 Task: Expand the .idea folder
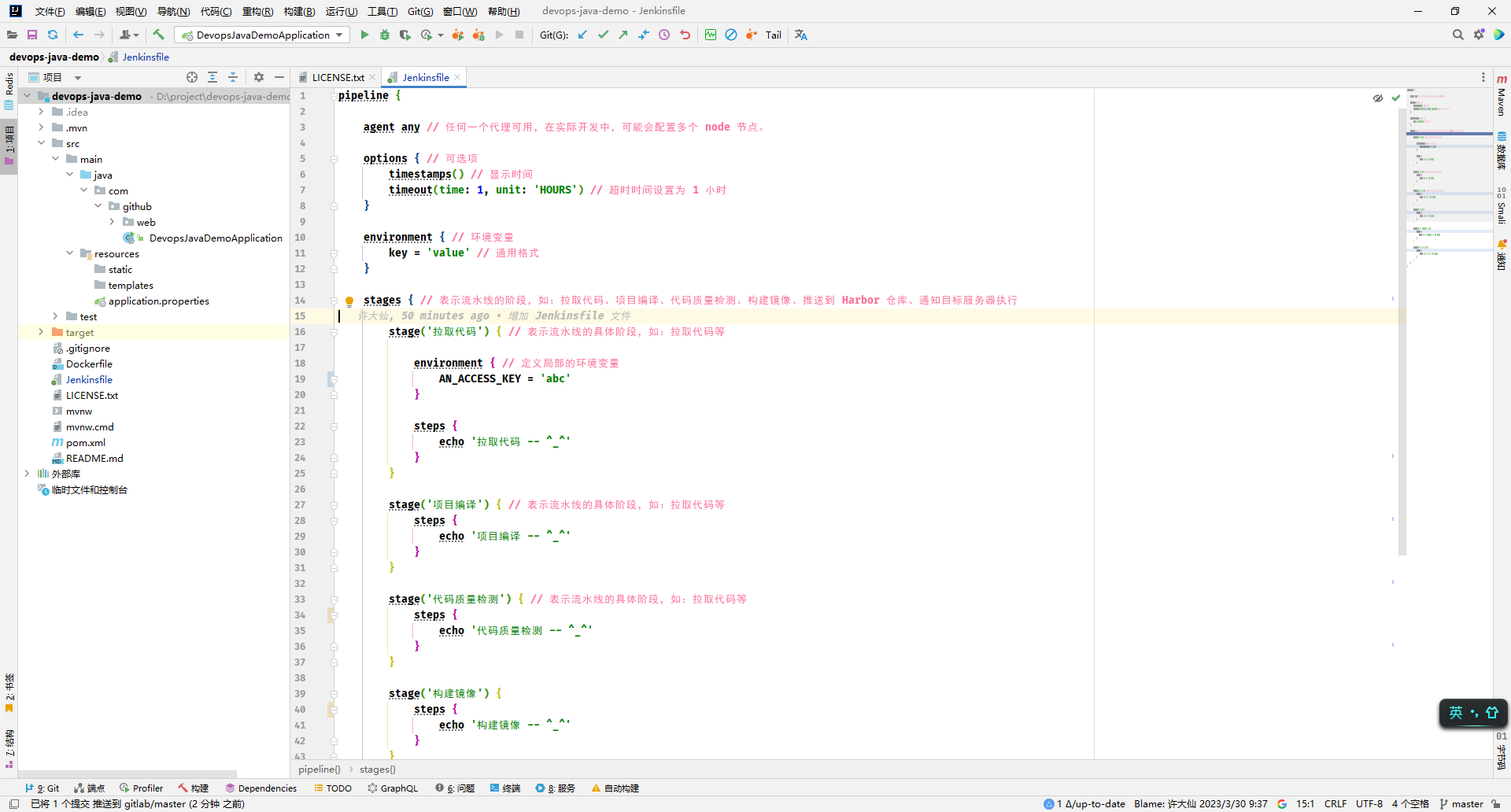click(x=41, y=112)
